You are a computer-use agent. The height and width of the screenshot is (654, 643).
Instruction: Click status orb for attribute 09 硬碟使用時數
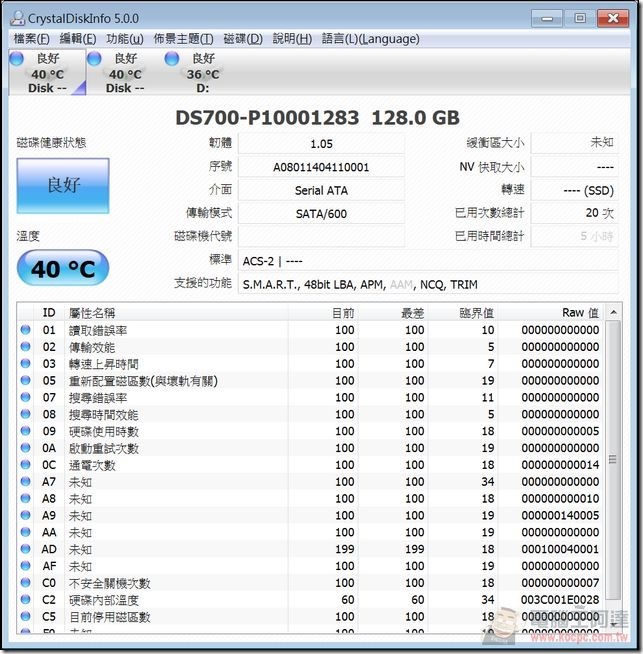[25, 430]
